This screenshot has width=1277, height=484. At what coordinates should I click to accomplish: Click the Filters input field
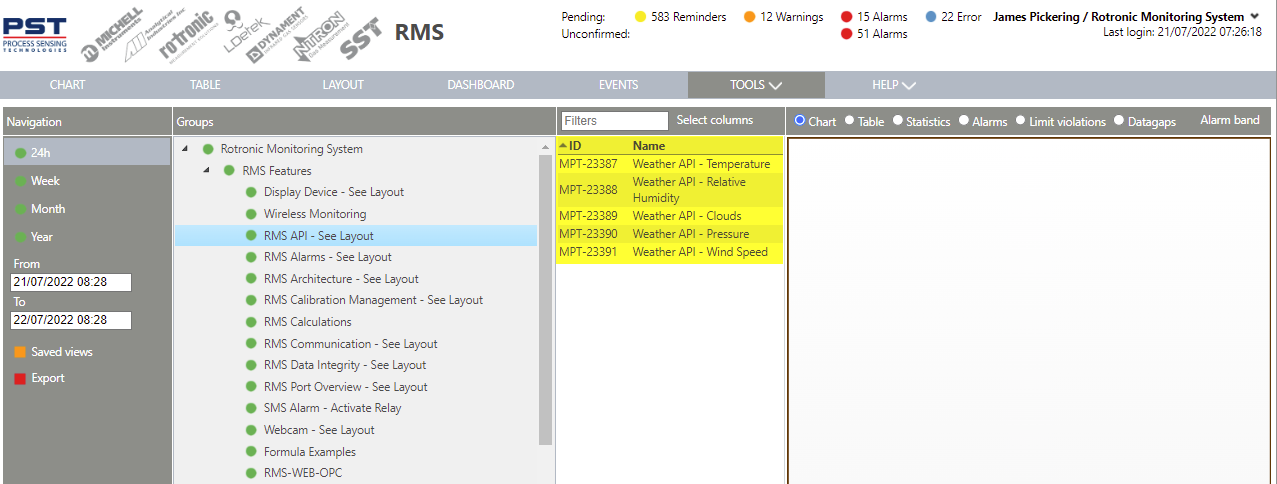(x=615, y=121)
